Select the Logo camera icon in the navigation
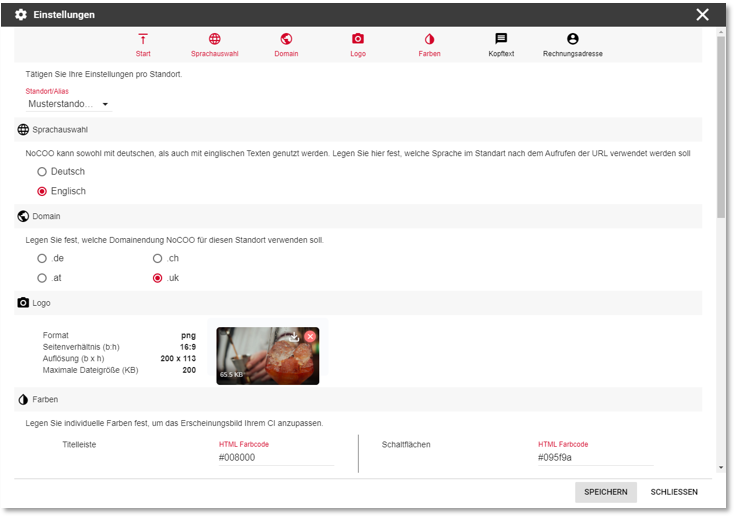734x516 pixels. point(358,39)
